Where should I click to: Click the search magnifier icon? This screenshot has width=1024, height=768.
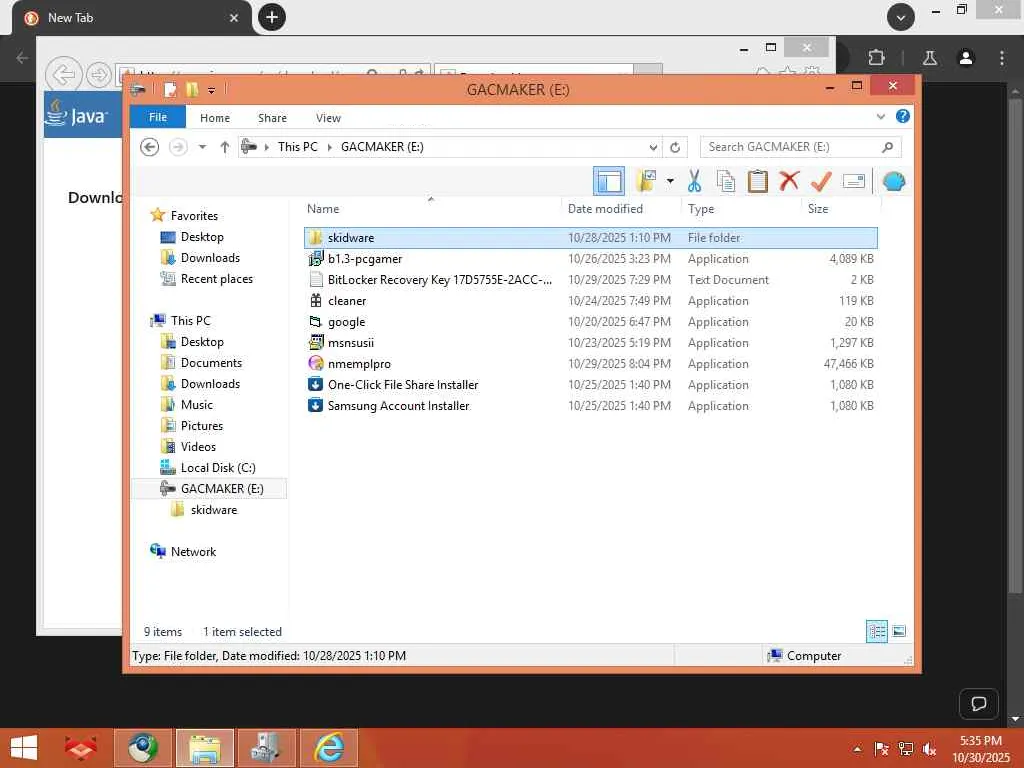coord(887,147)
